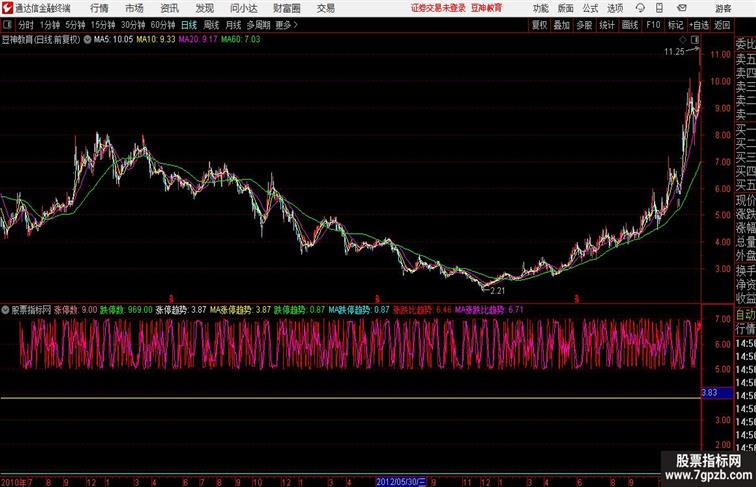Click the MA60: 7.03 indicator label
This screenshot has height=487, width=756.
(241, 40)
